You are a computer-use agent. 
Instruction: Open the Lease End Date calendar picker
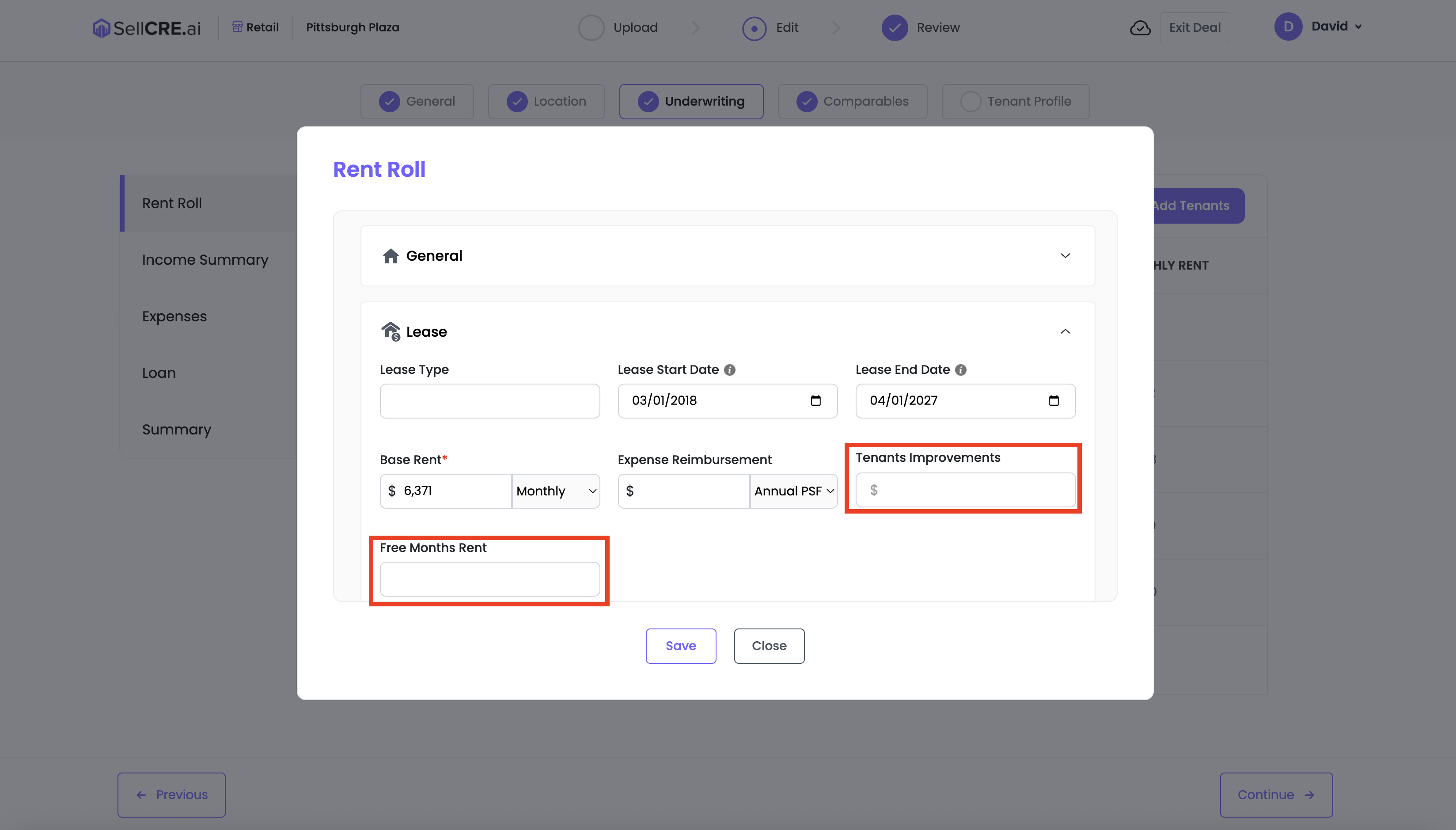tap(1053, 401)
